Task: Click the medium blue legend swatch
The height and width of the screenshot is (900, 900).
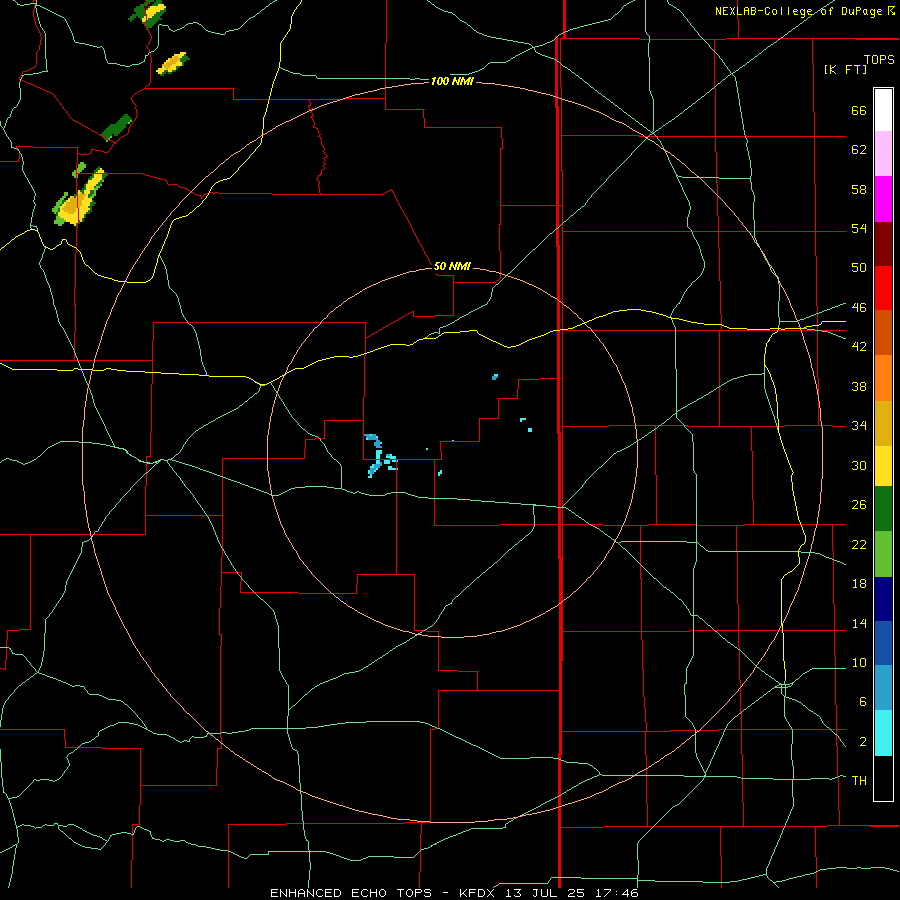Action: (x=883, y=643)
